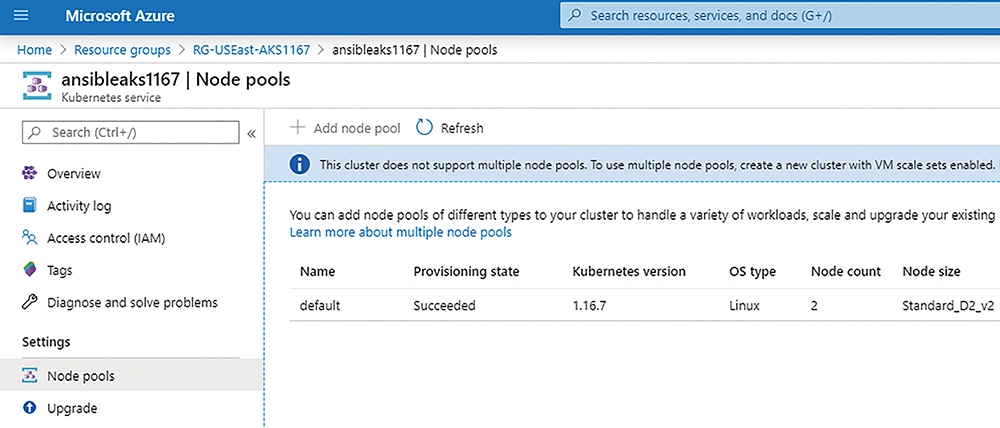Open Activity log page
The width and height of the screenshot is (1000, 428).
coord(79,205)
